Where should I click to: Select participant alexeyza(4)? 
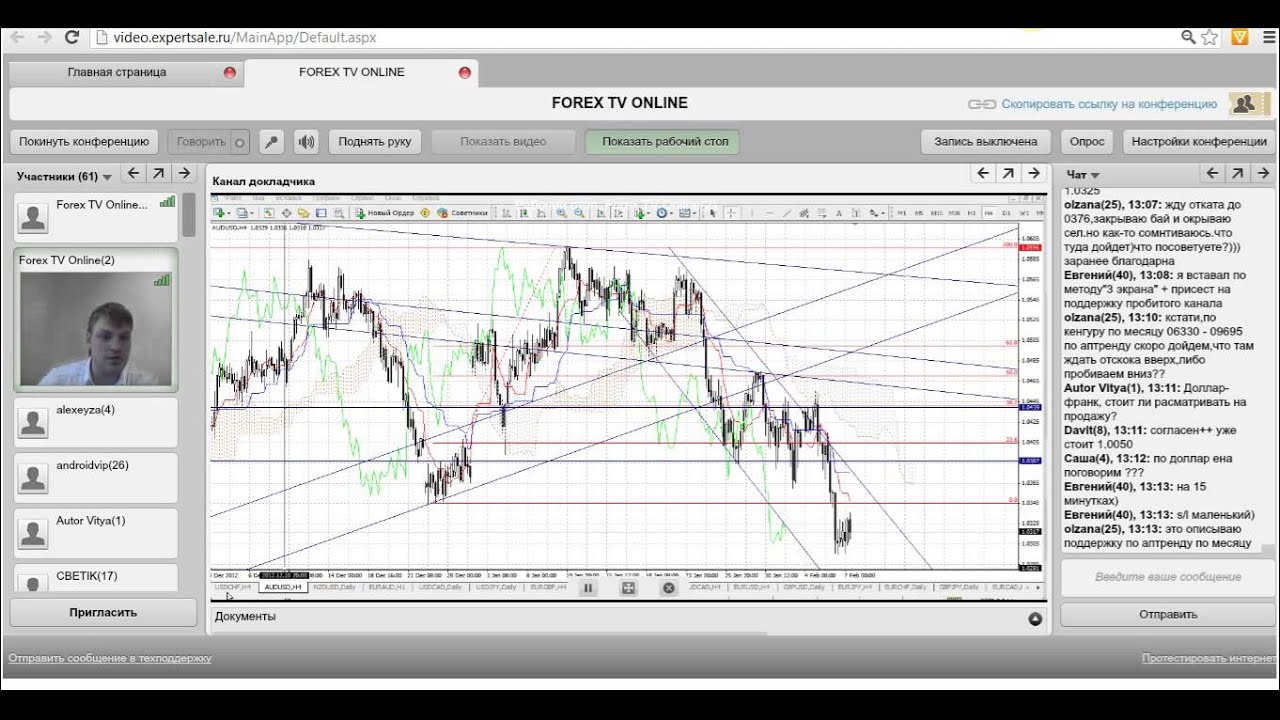96,421
